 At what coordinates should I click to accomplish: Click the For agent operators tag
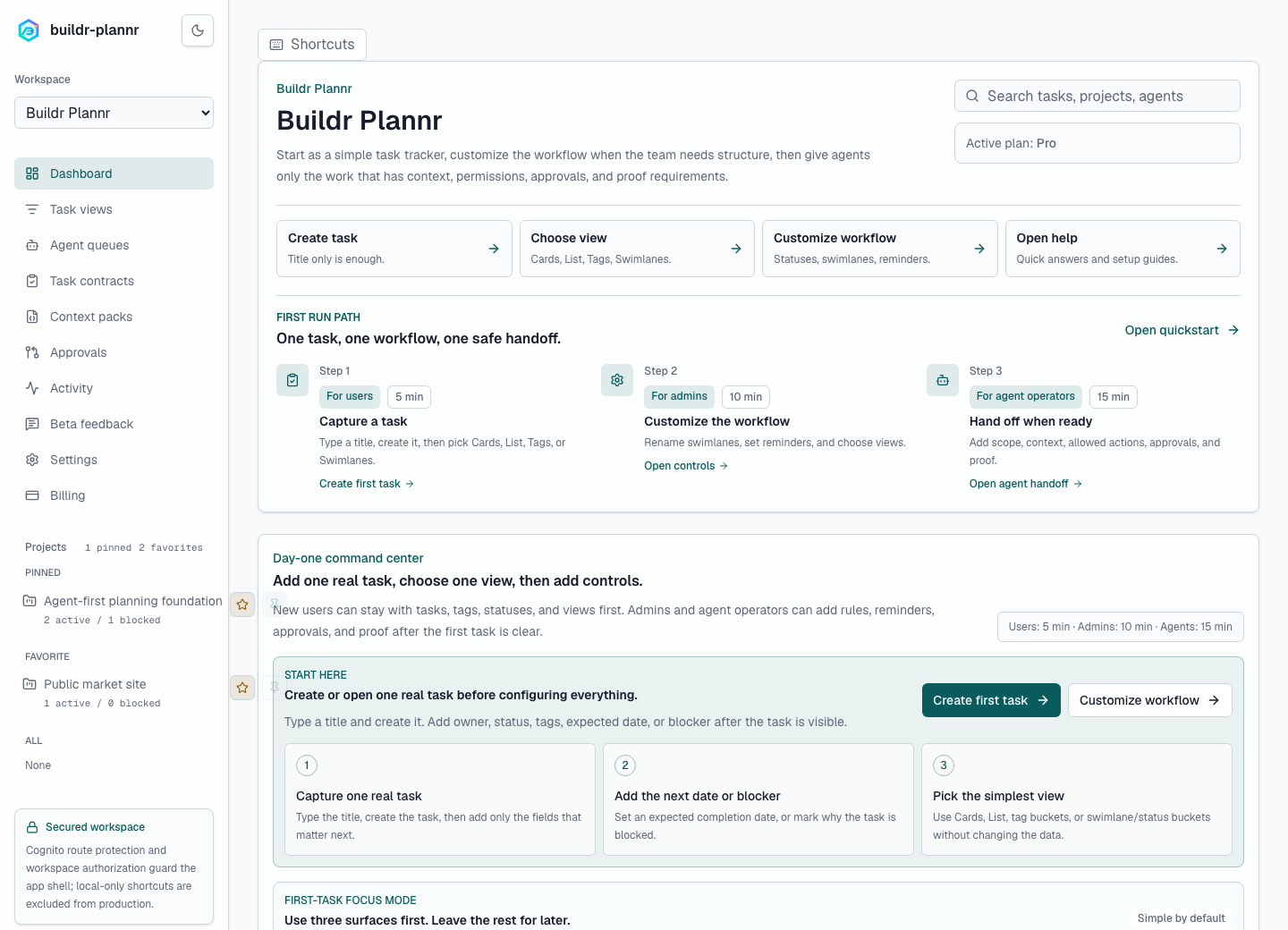[x=1026, y=396]
